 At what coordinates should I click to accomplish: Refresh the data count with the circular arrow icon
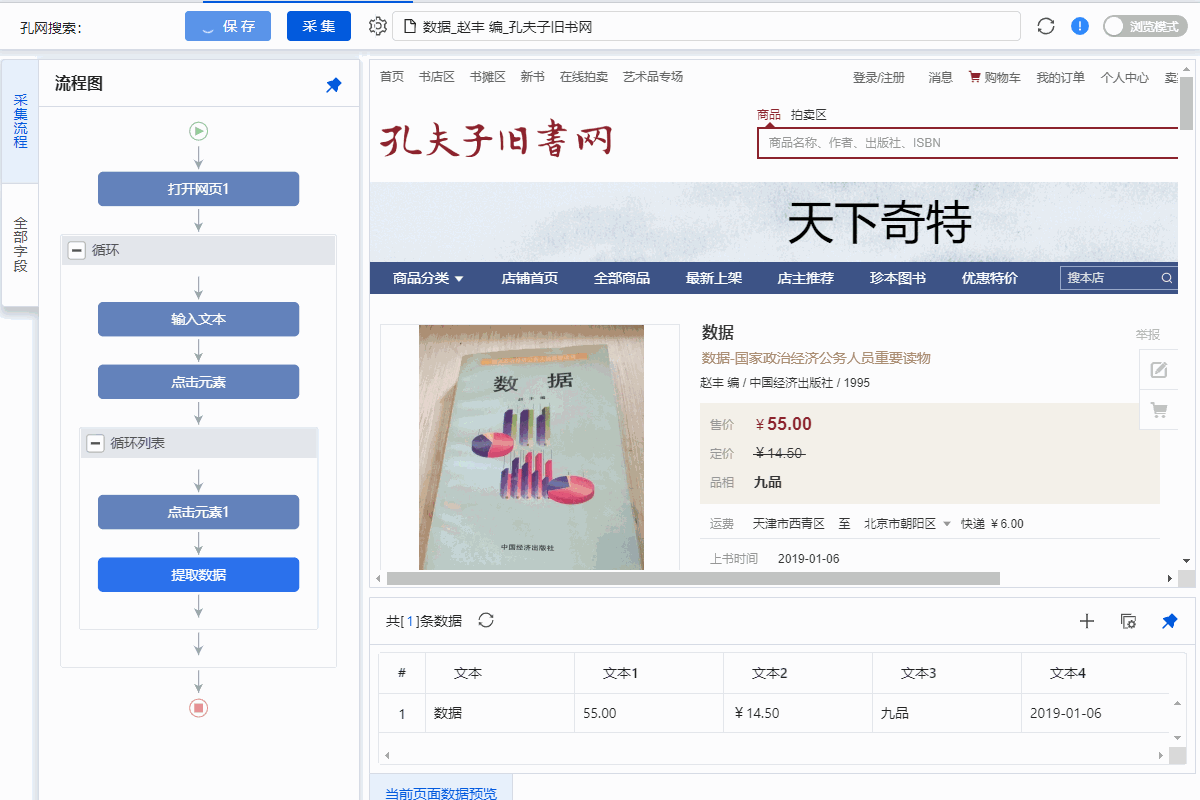point(486,620)
